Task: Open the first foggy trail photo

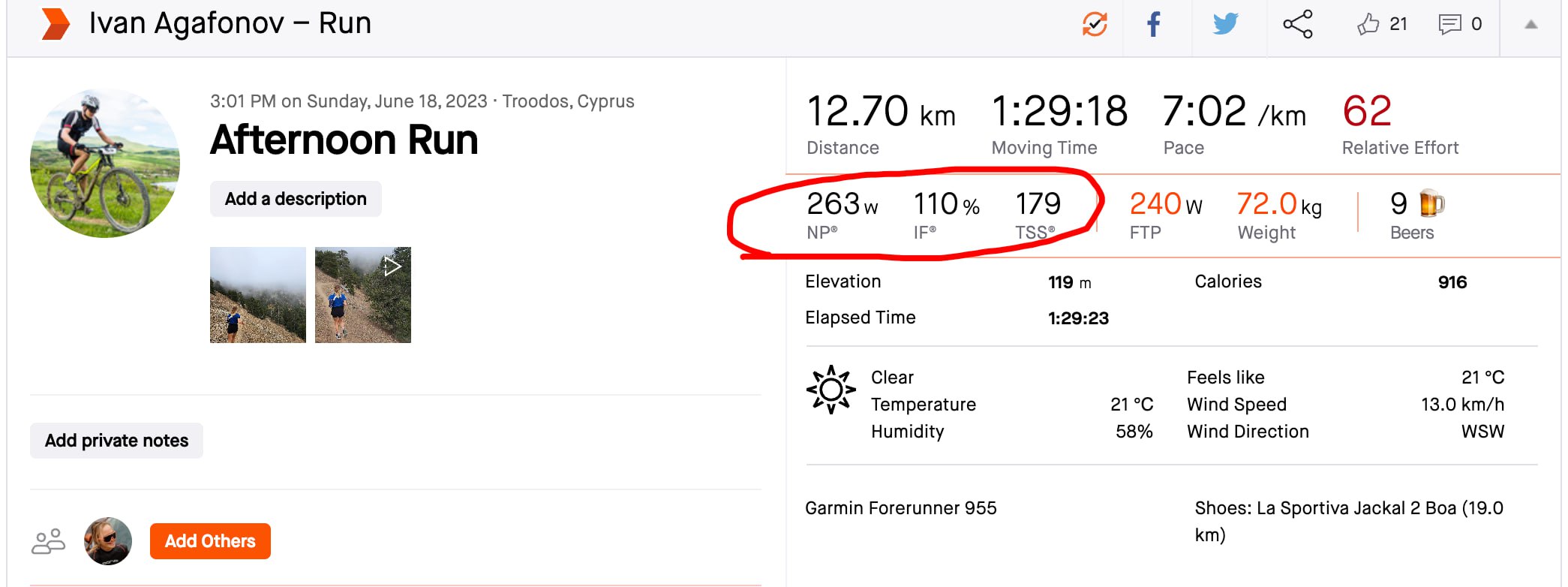Action: (258, 295)
